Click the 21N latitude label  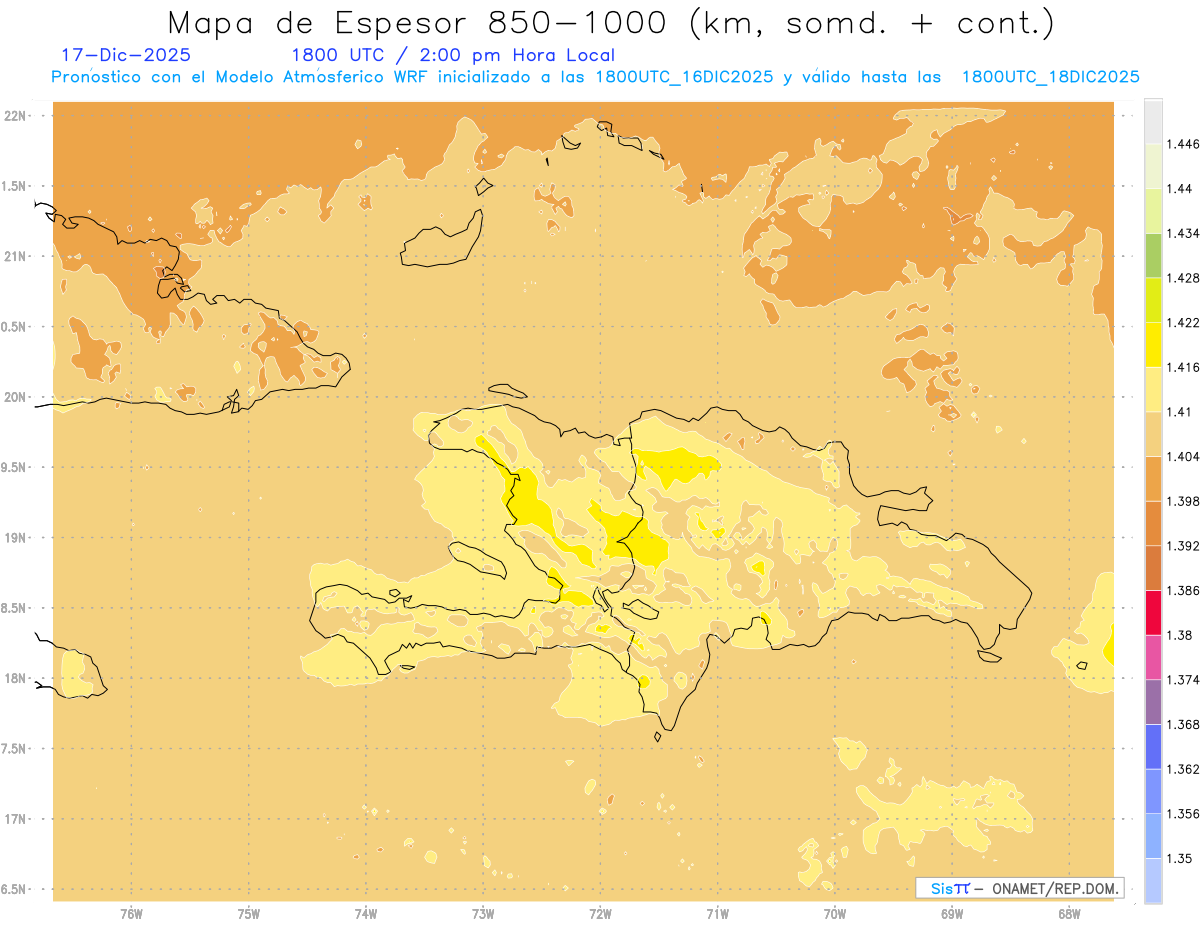[15, 257]
